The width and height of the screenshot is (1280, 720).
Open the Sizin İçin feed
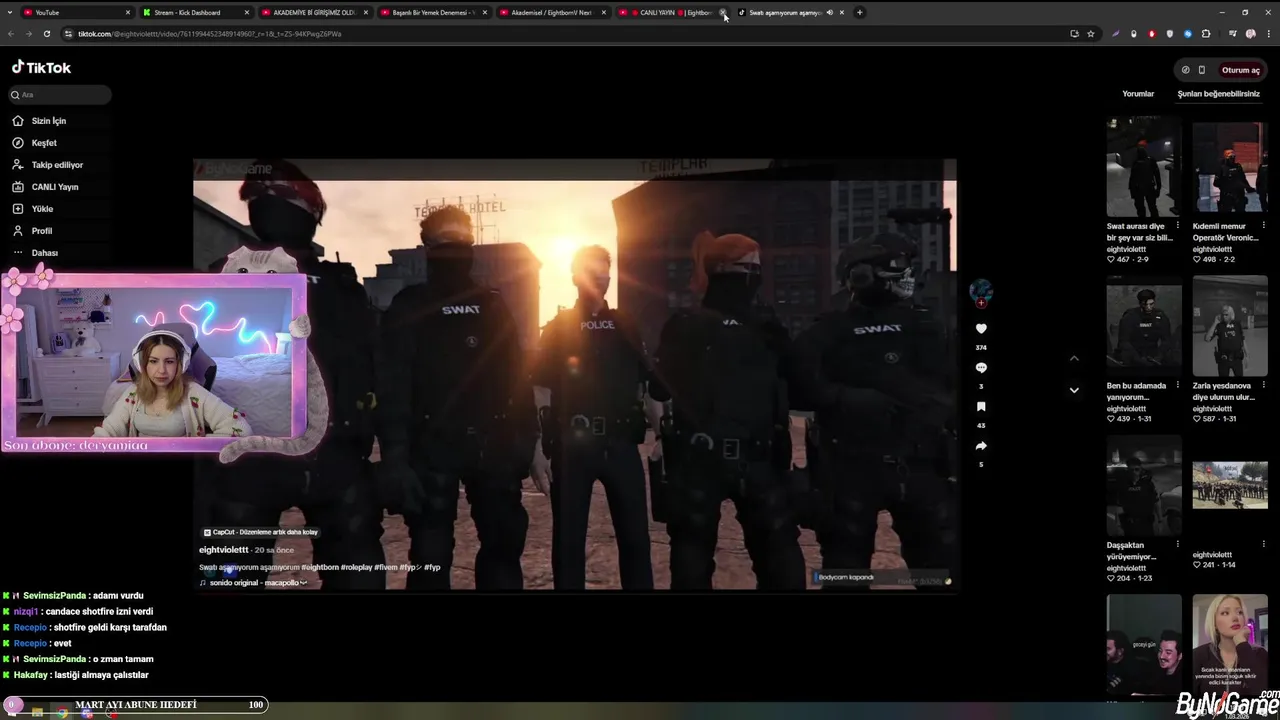tap(48, 121)
